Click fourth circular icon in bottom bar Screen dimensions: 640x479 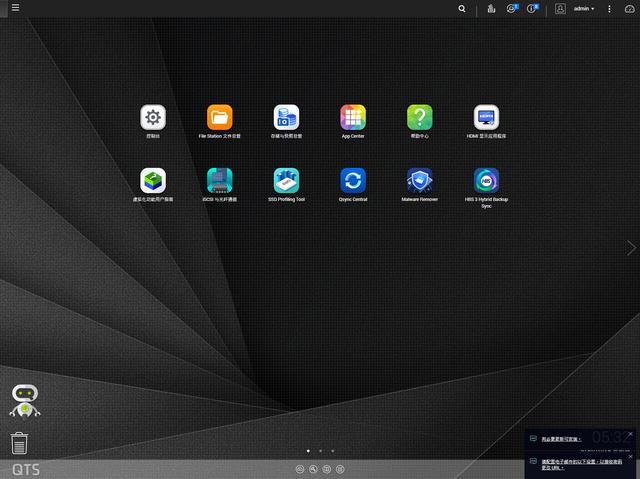tap(340, 469)
